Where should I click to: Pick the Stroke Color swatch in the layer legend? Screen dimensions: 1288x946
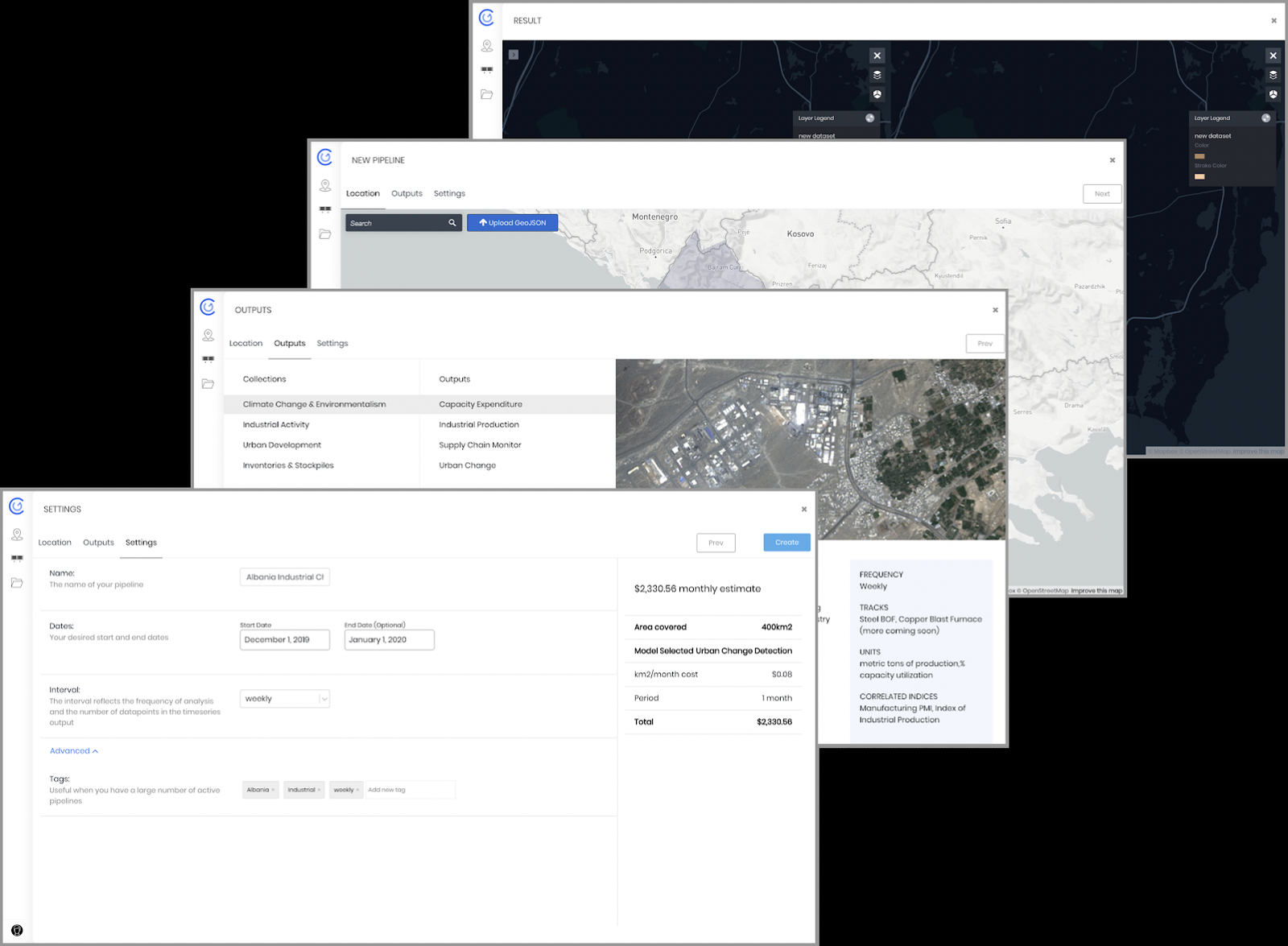[1199, 176]
